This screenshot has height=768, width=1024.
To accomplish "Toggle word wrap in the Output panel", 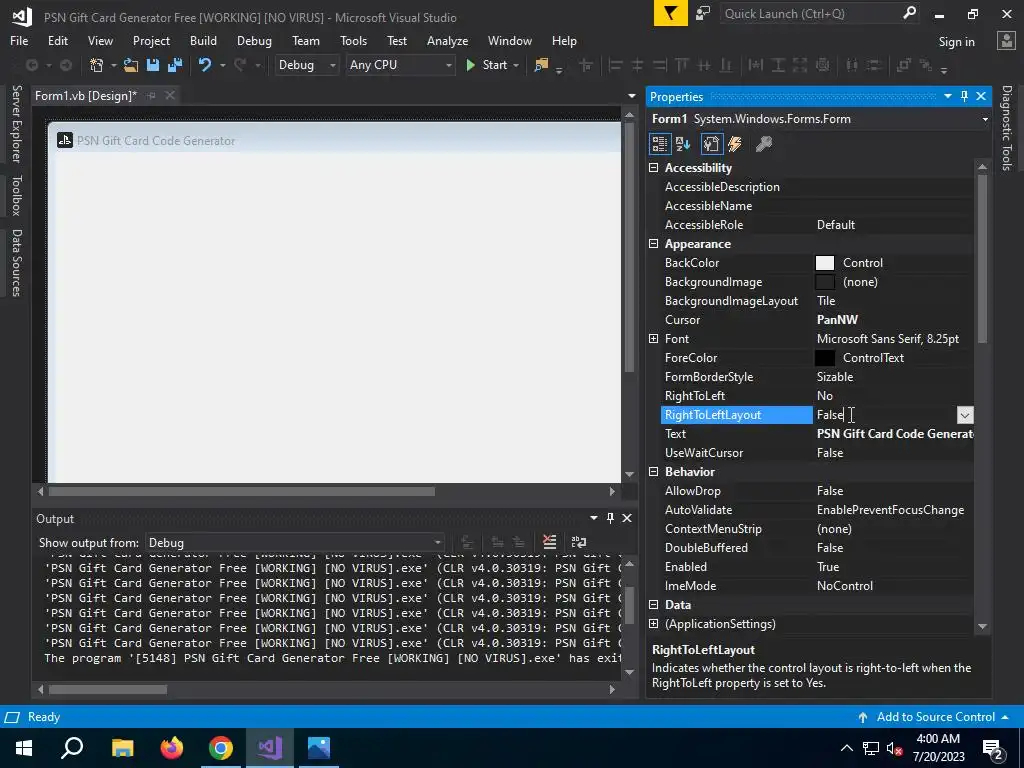I will click(579, 542).
